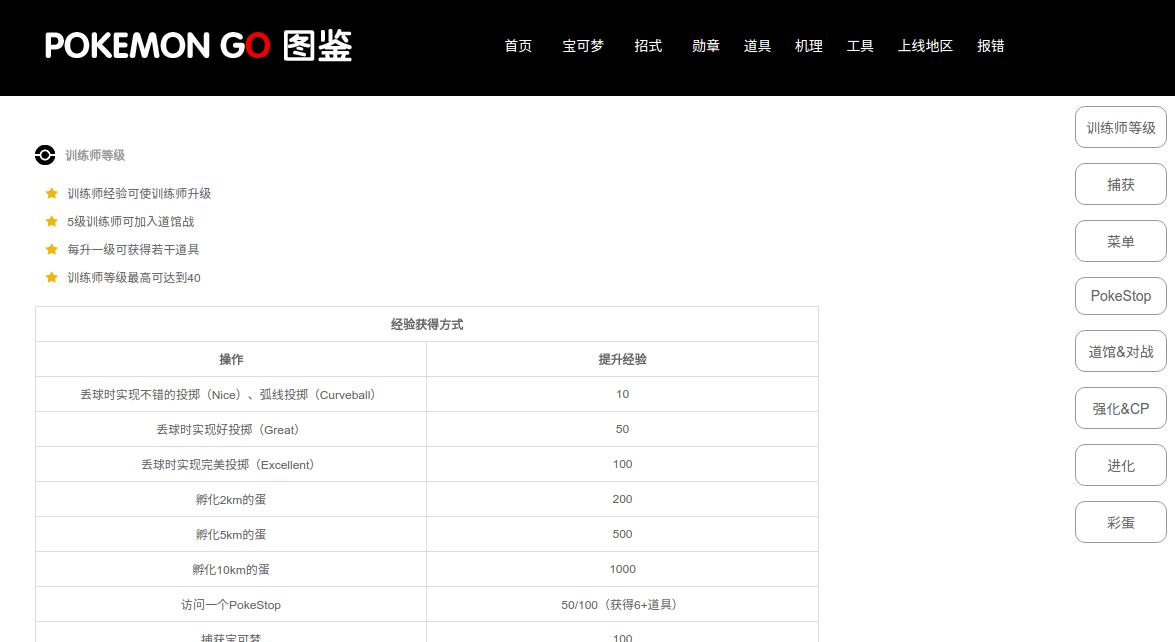Go to 上线地区 in the top menu
Screen dimensions: 1175x642
coord(925,46)
